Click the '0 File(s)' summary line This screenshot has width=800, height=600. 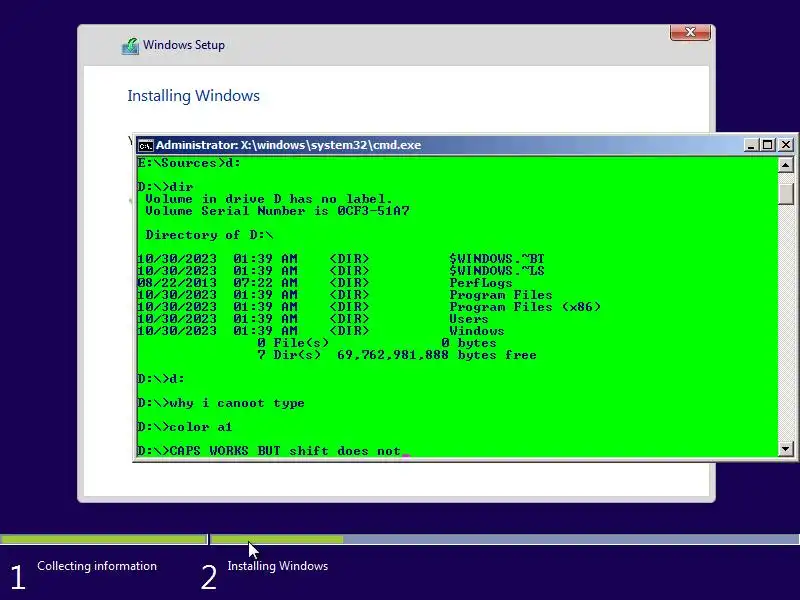pos(377,343)
